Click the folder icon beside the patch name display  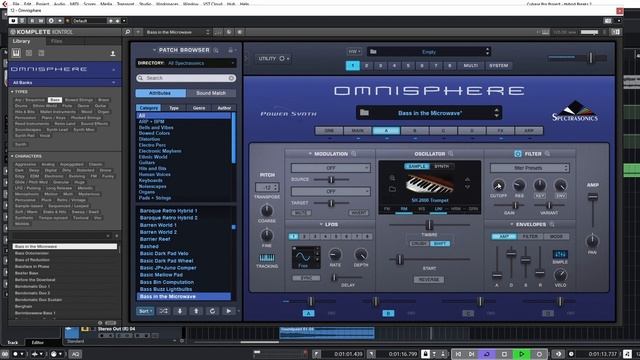click(x=364, y=113)
